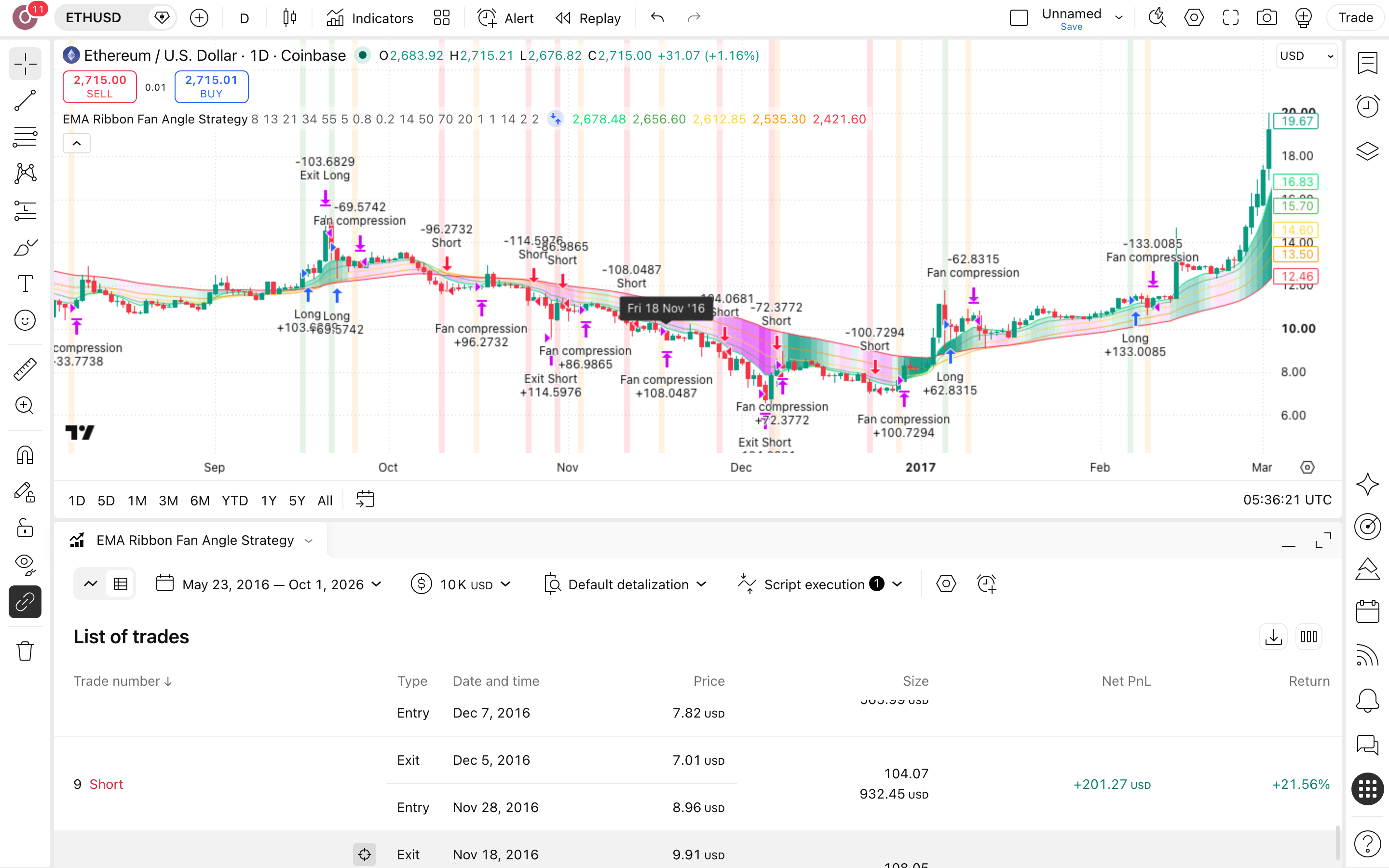Toggle fullscreen mode
This screenshot has width=1389, height=868.
click(1230, 18)
